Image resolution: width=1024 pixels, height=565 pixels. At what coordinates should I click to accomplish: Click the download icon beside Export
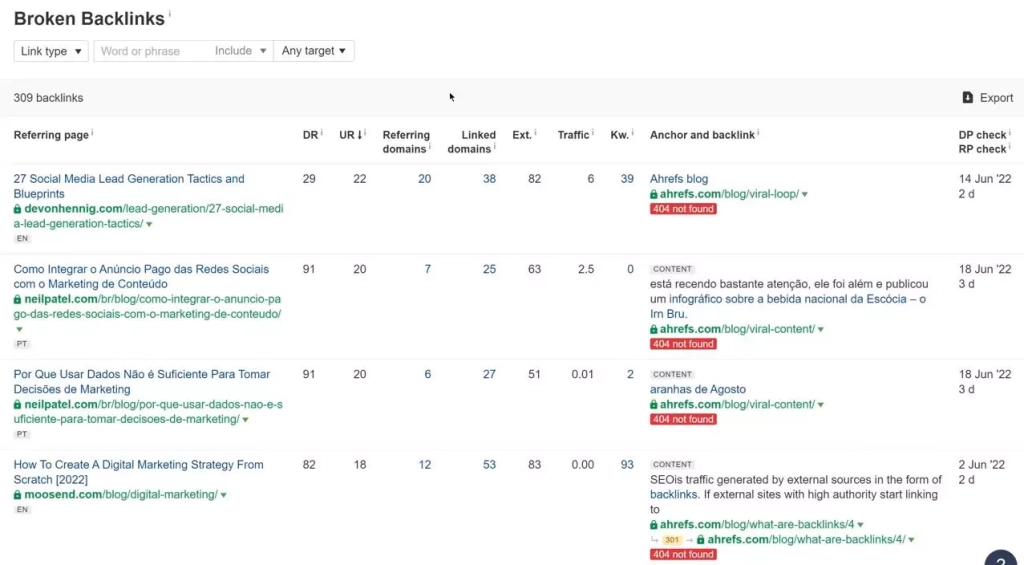coord(968,97)
